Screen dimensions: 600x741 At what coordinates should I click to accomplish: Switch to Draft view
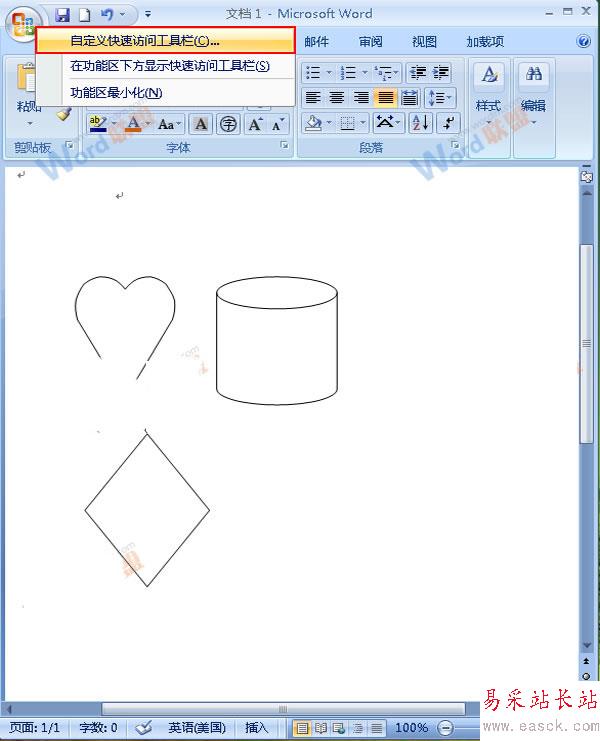(x=377, y=728)
